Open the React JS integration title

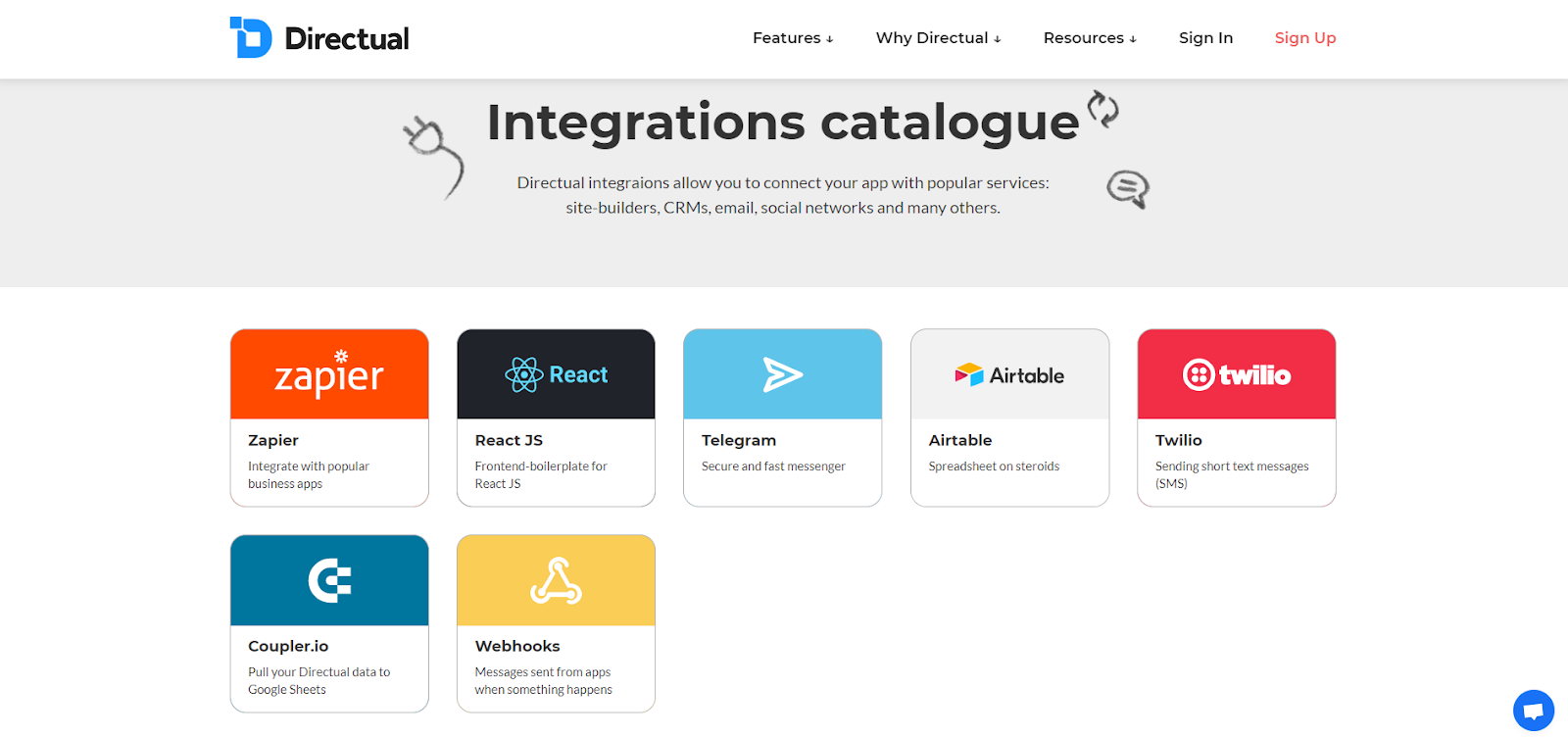click(x=509, y=441)
